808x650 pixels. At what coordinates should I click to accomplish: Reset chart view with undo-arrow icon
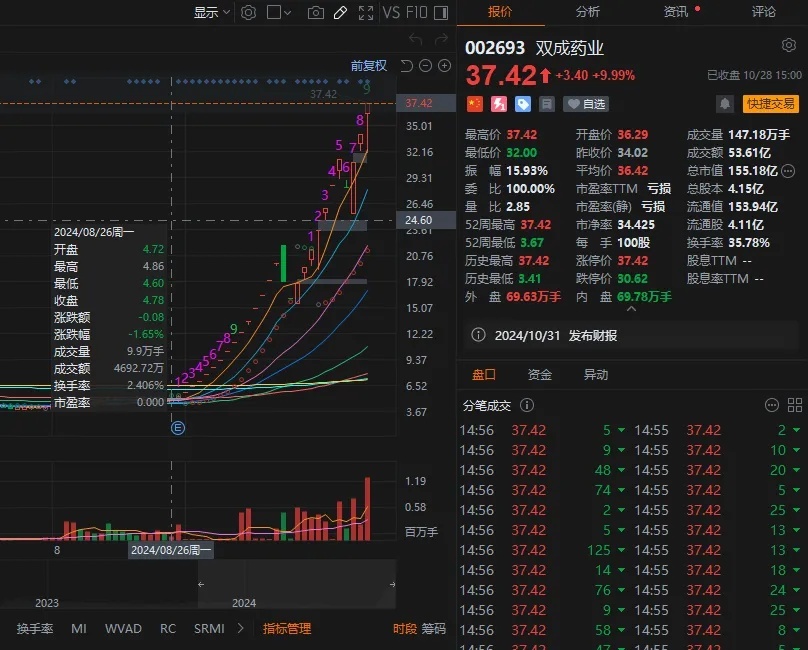[406, 66]
